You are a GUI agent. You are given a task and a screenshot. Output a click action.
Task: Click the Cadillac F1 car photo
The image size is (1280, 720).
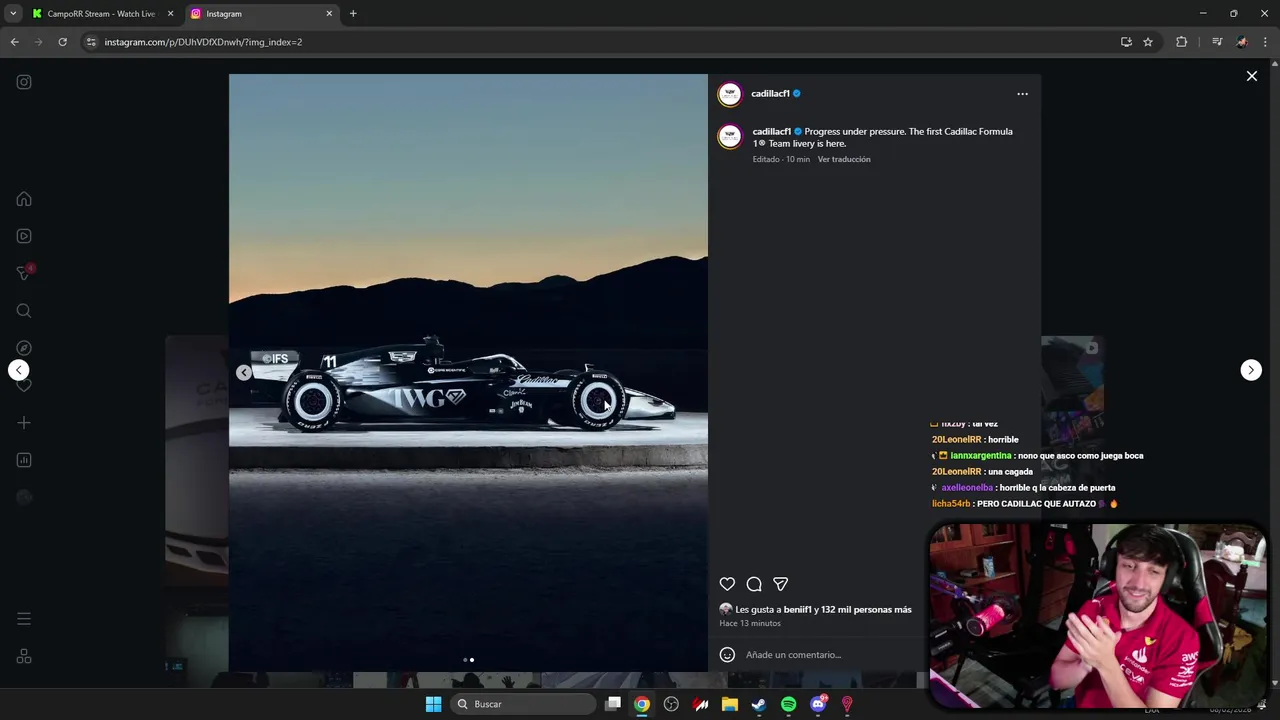tap(468, 373)
